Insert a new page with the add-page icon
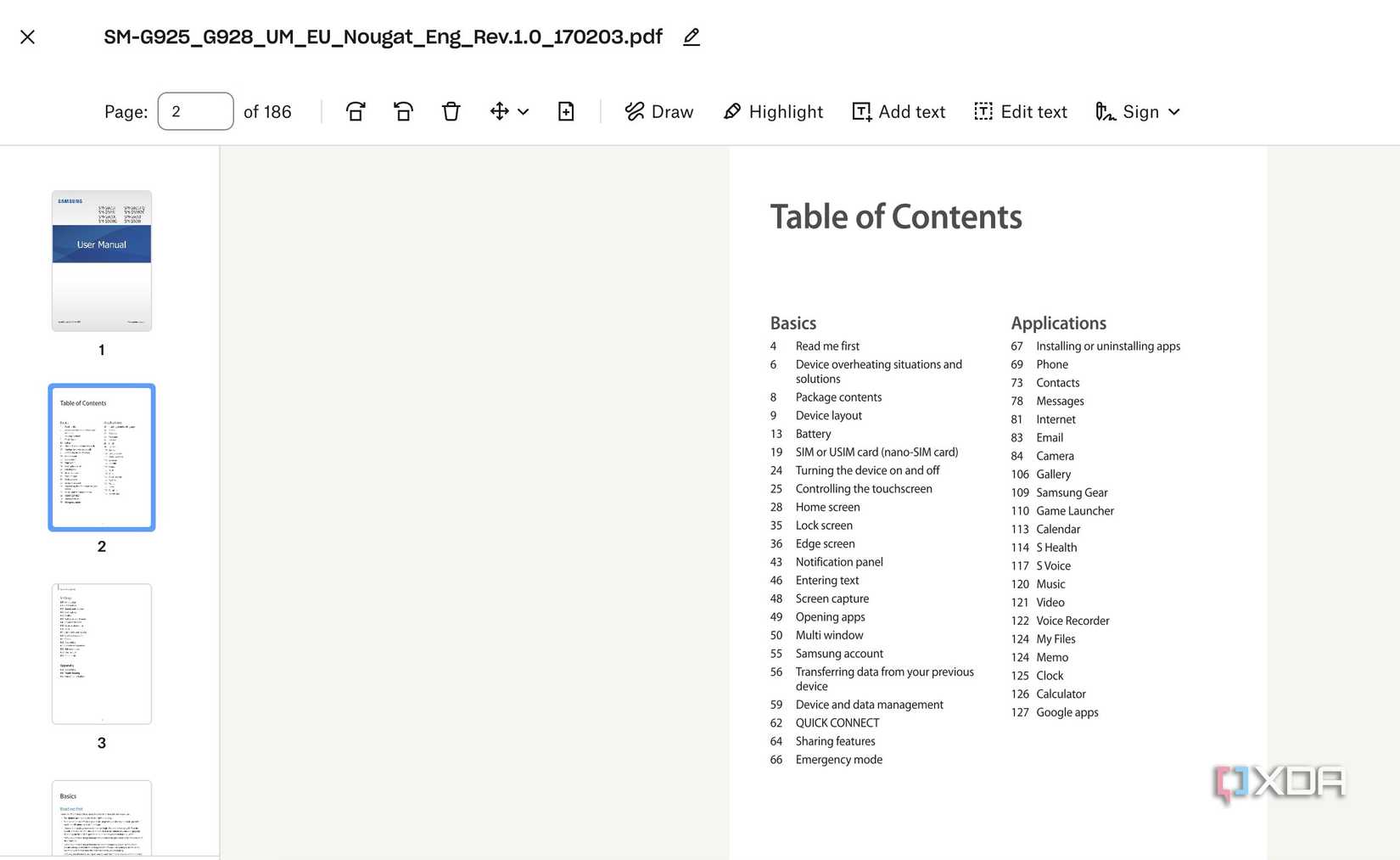The image size is (1400, 860). [566, 111]
